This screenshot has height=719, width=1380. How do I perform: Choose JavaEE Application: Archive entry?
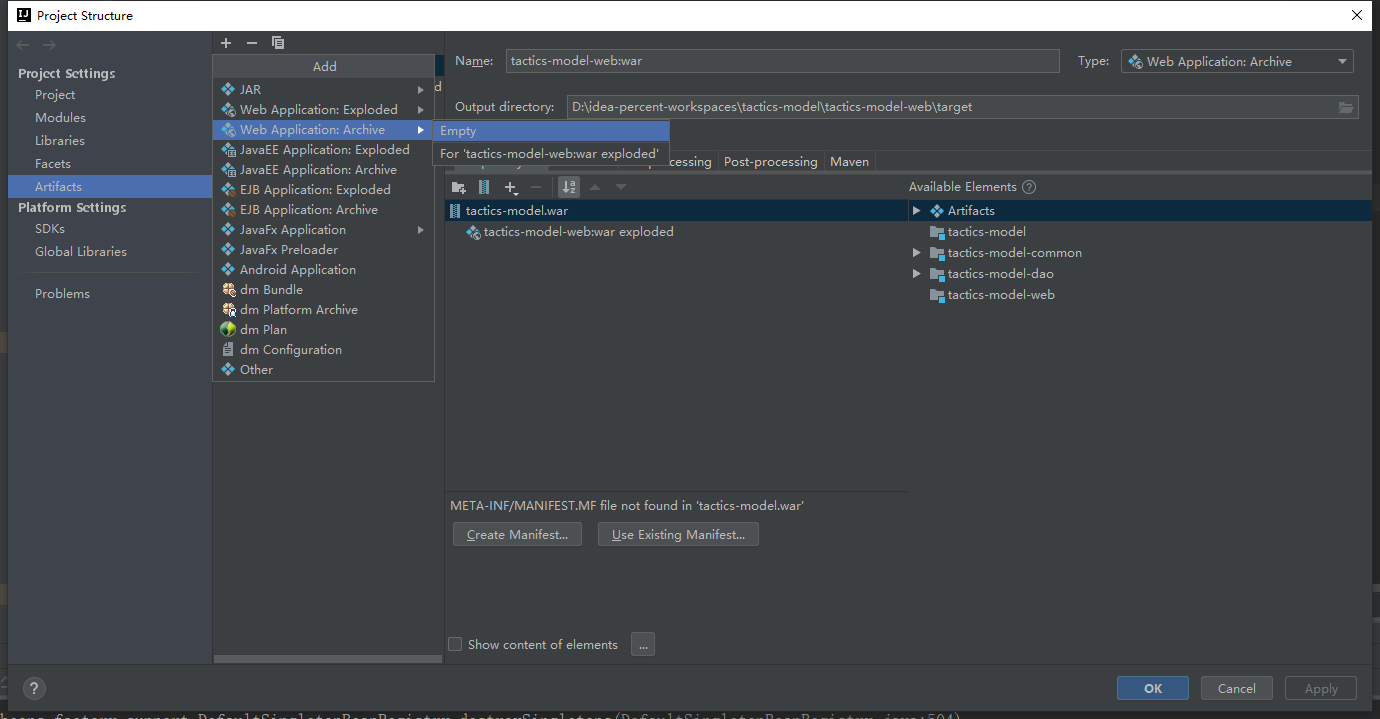[324, 169]
